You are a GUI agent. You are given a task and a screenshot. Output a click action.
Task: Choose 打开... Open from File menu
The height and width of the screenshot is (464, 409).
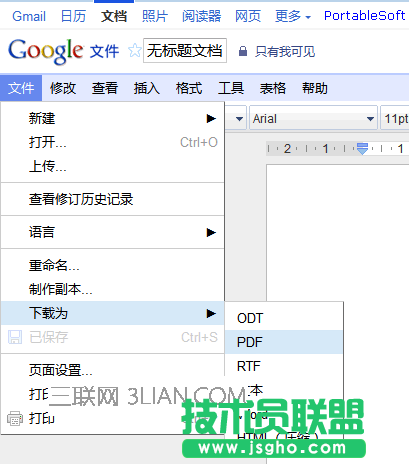click(x=112, y=142)
